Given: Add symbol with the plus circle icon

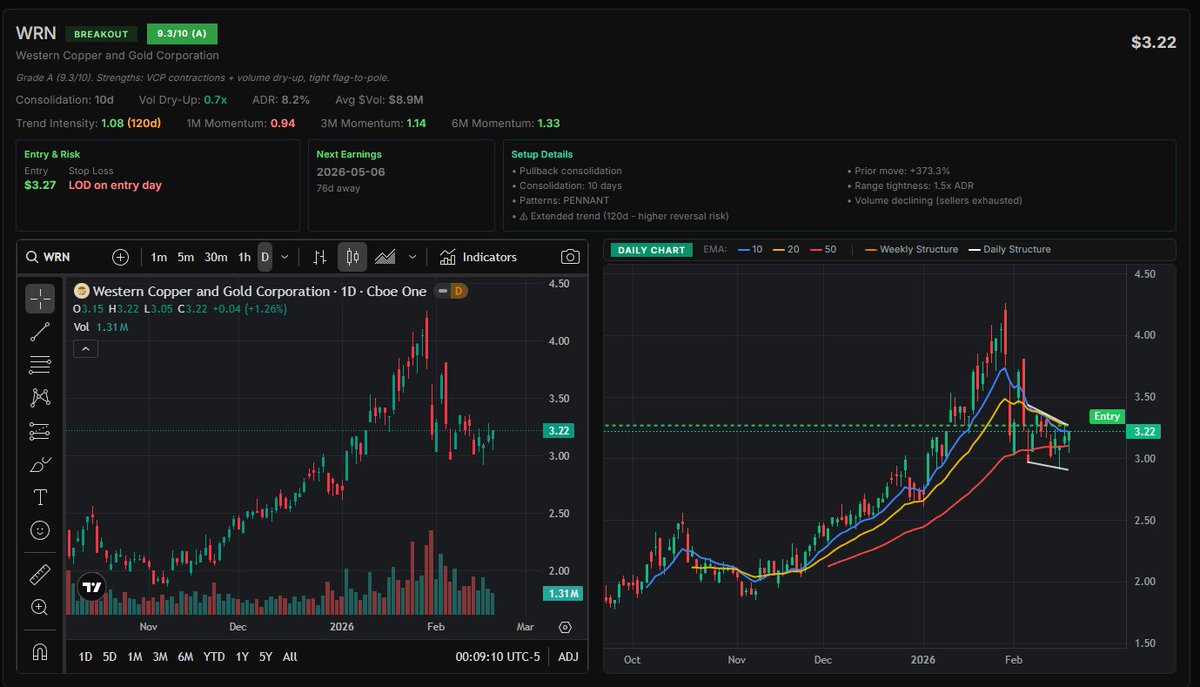Looking at the screenshot, I should coord(120,257).
